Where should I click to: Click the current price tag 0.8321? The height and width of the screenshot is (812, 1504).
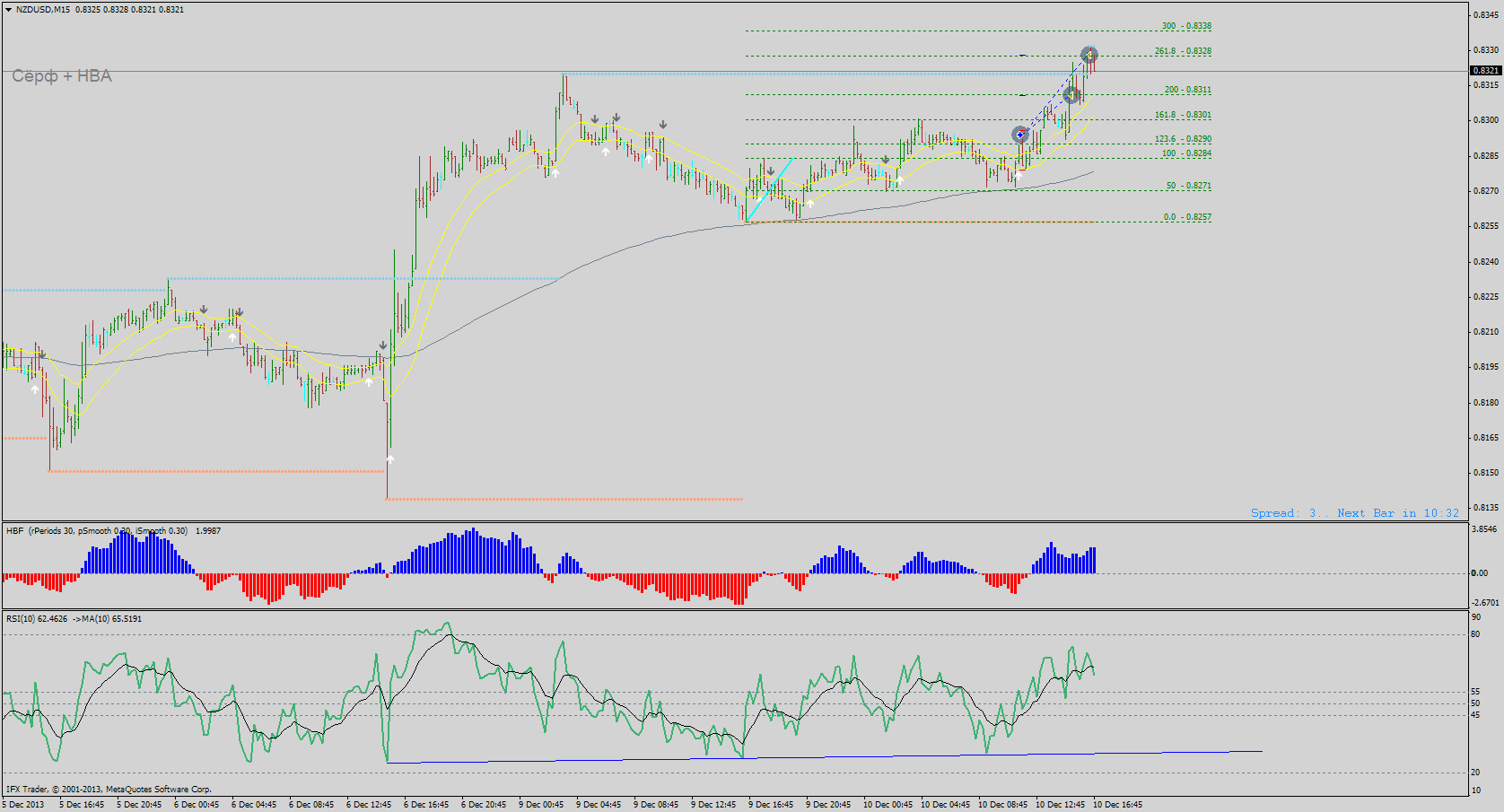click(1485, 71)
